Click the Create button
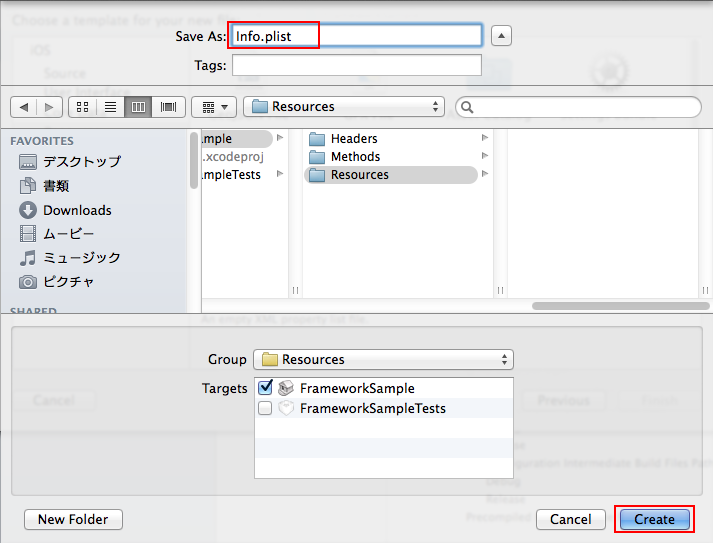This screenshot has width=713, height=543. tap(654, 519)
